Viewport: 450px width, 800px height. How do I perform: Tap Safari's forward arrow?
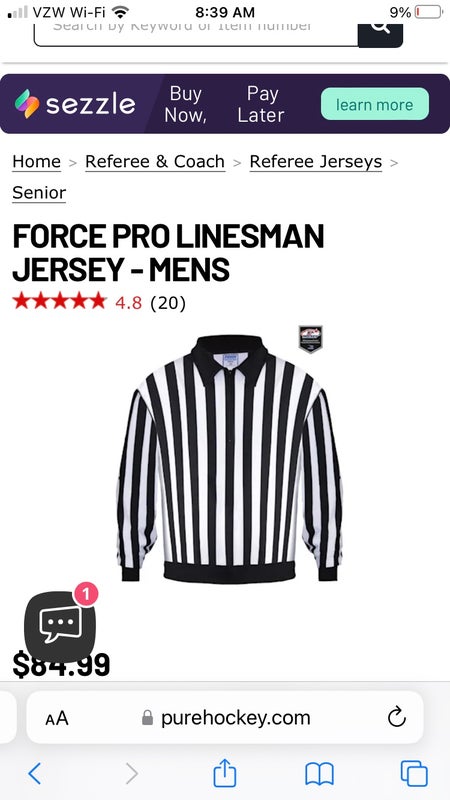131,774
